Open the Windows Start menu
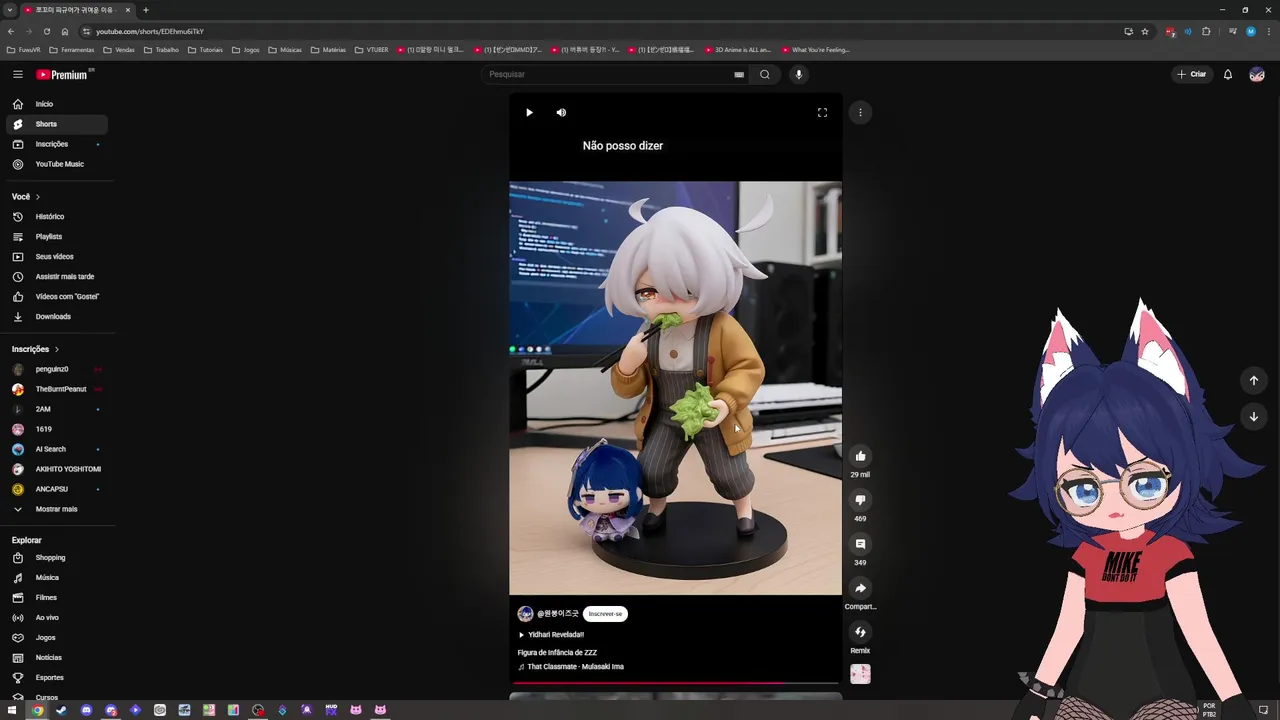Screen dimensions: 1280x720 pyautogui.click(x=12, y=710)
